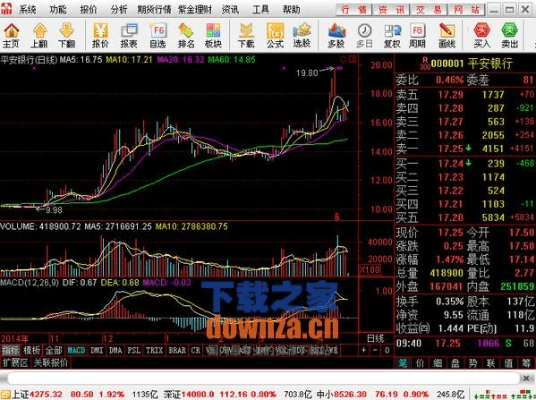This screenshot has height=400, width=536.
Task: Click the 日线 daily period label
Action: 375,338
